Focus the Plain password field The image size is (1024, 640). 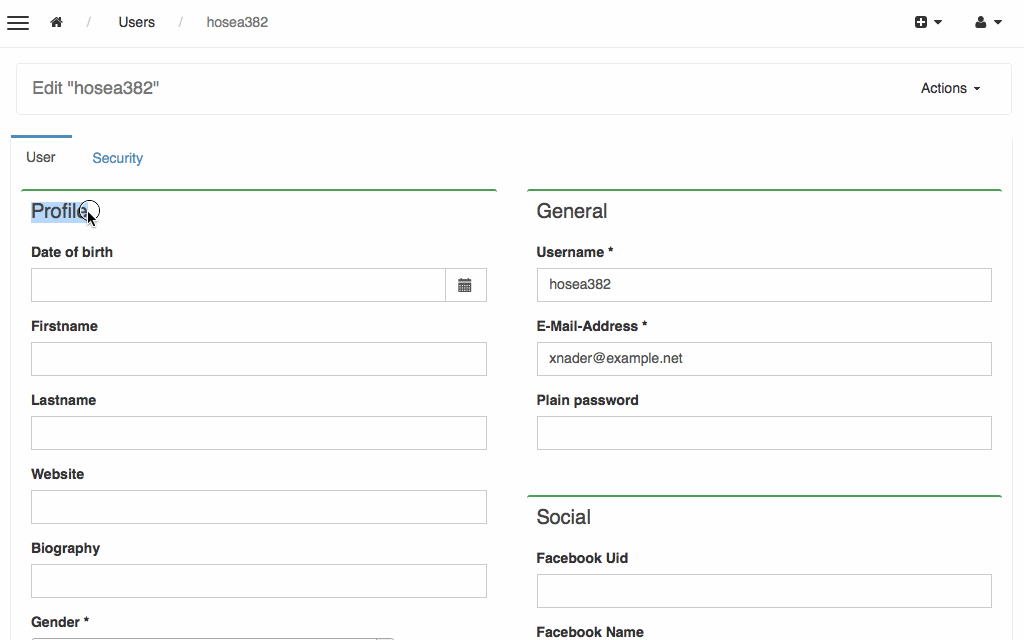764,433
